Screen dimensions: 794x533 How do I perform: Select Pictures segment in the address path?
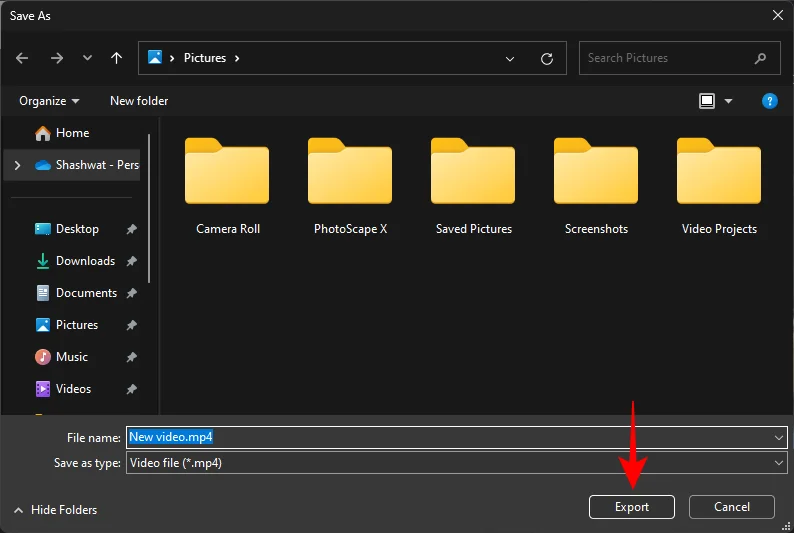tap(205, 58)
